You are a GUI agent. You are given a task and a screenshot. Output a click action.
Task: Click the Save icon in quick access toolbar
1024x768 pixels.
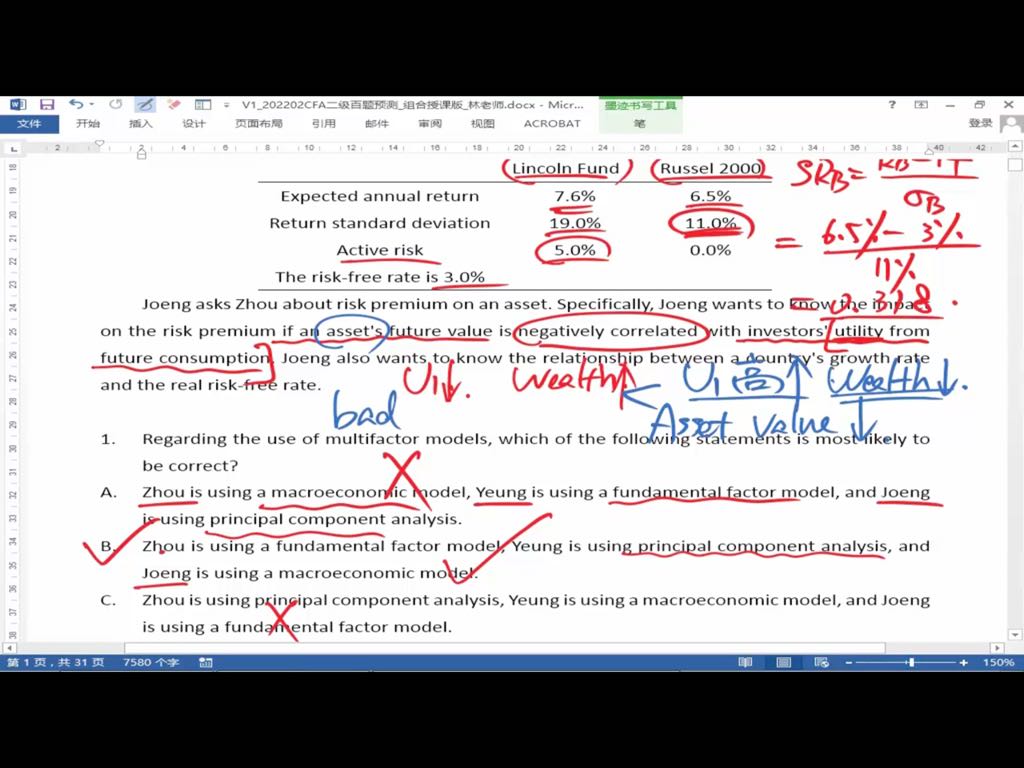[x=47, y=104]
